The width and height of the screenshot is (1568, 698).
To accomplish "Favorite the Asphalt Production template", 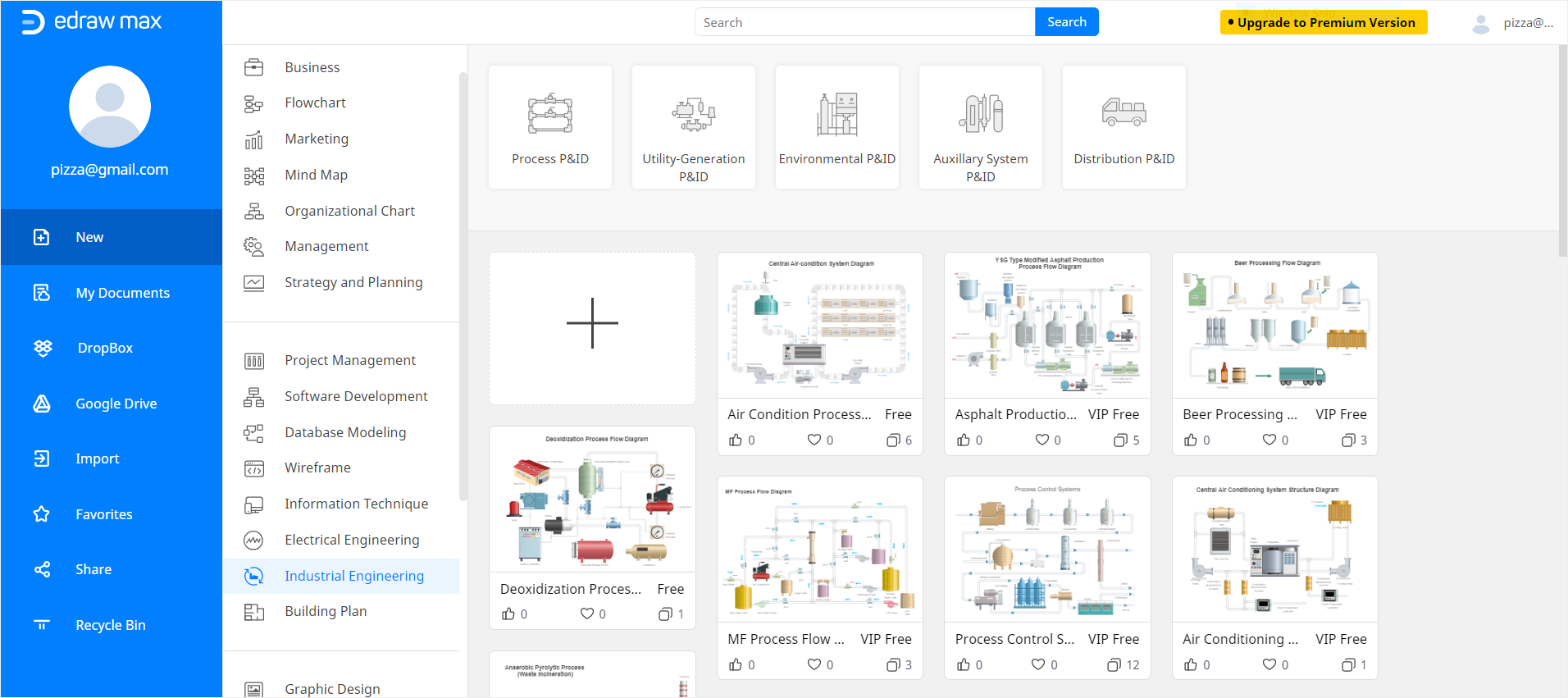I will coord(1042,440).
